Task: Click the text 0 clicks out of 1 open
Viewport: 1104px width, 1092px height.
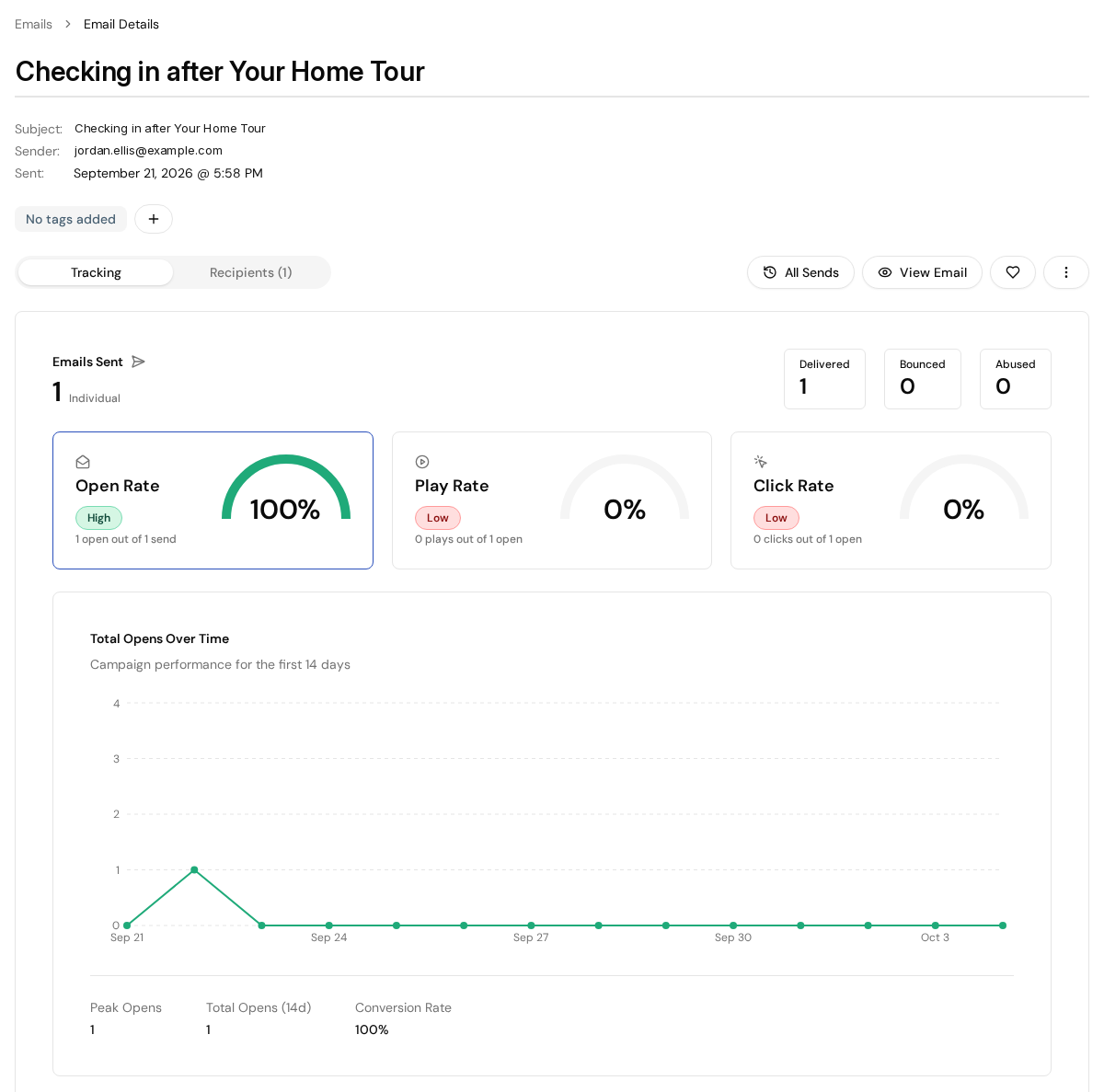Action: [x=808, y=539]
